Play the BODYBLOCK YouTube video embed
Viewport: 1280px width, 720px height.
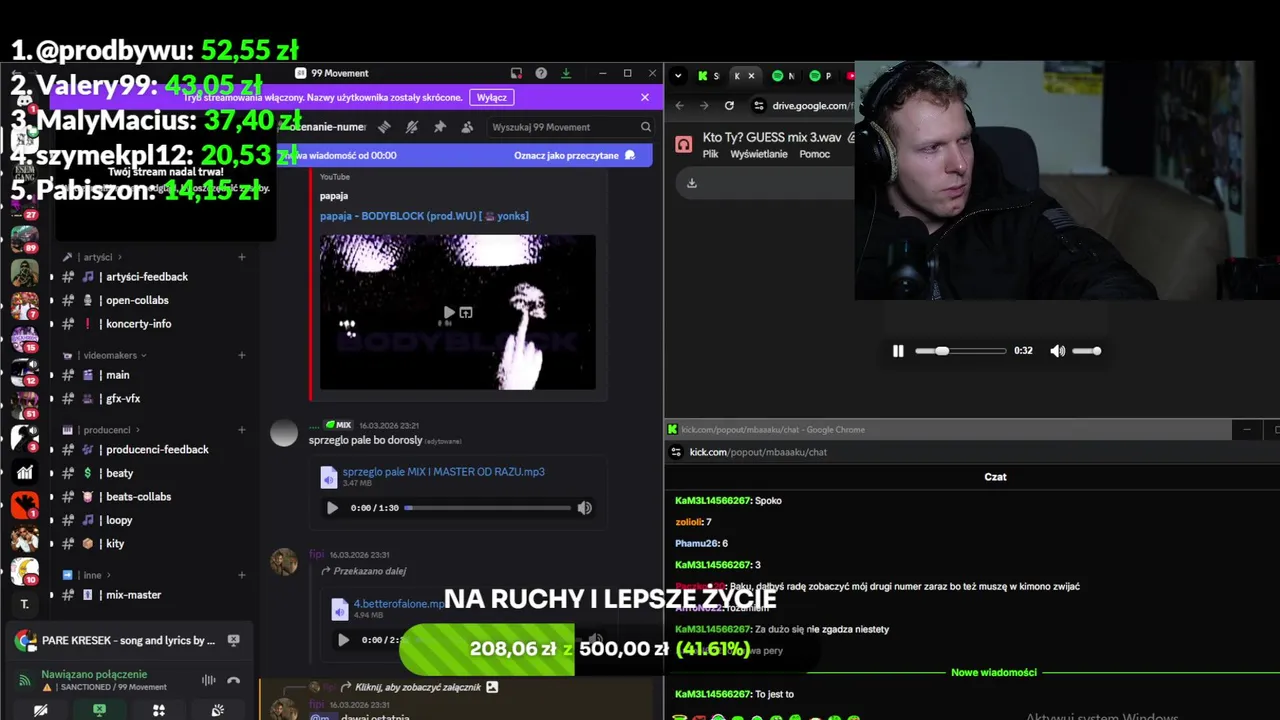pyautogui.click(x=449, y=313)
